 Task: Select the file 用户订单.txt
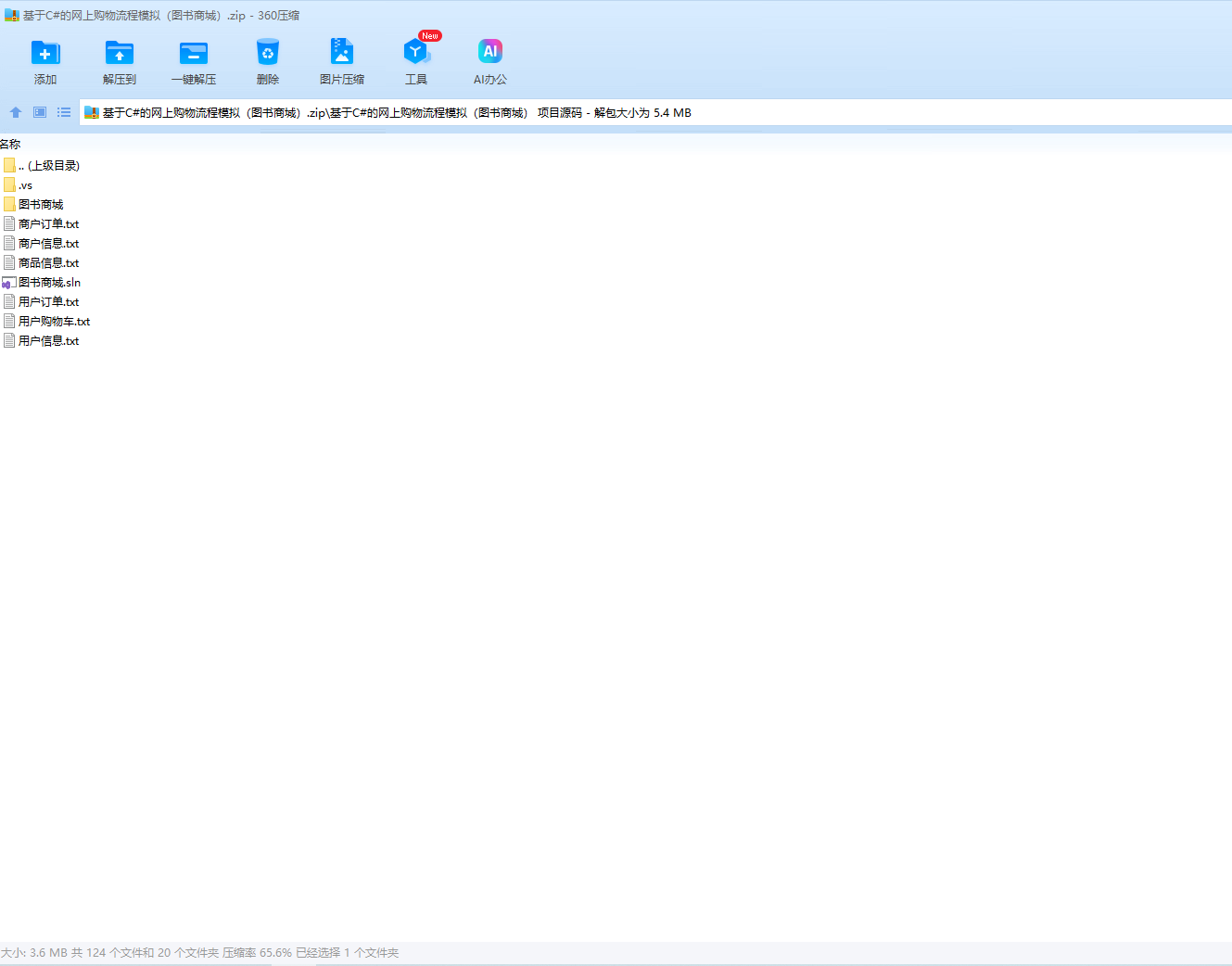(42, 301)
